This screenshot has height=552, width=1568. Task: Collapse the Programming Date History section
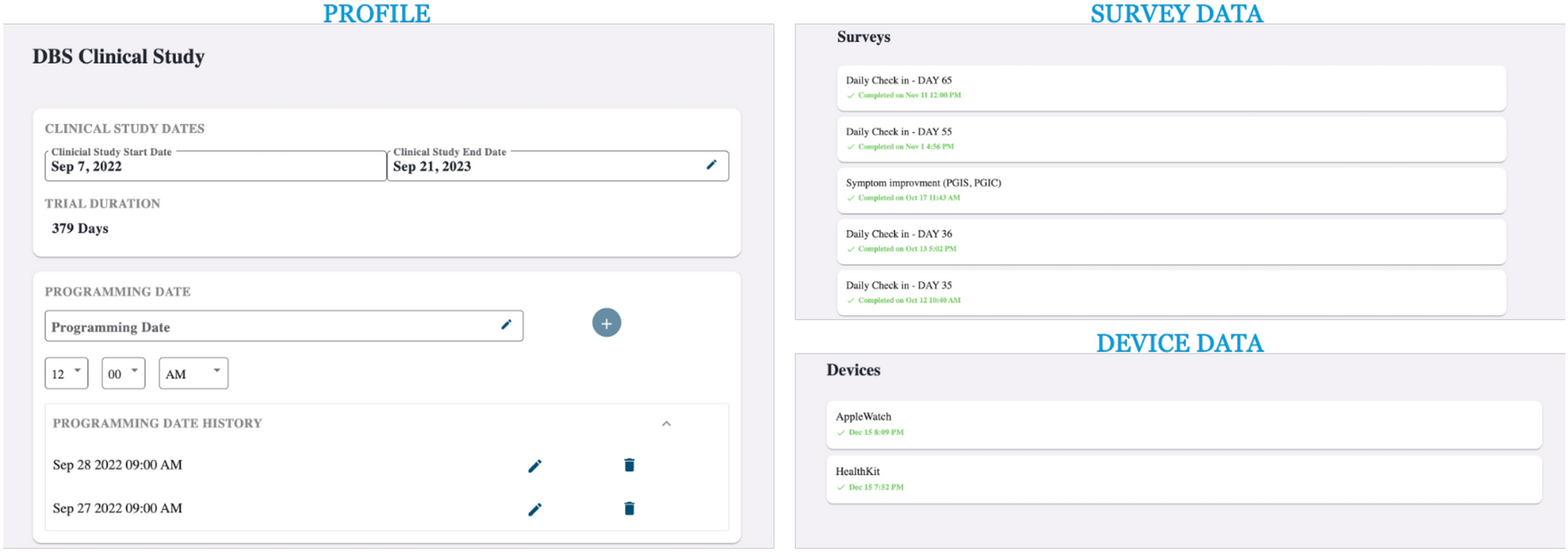point(666,424)
